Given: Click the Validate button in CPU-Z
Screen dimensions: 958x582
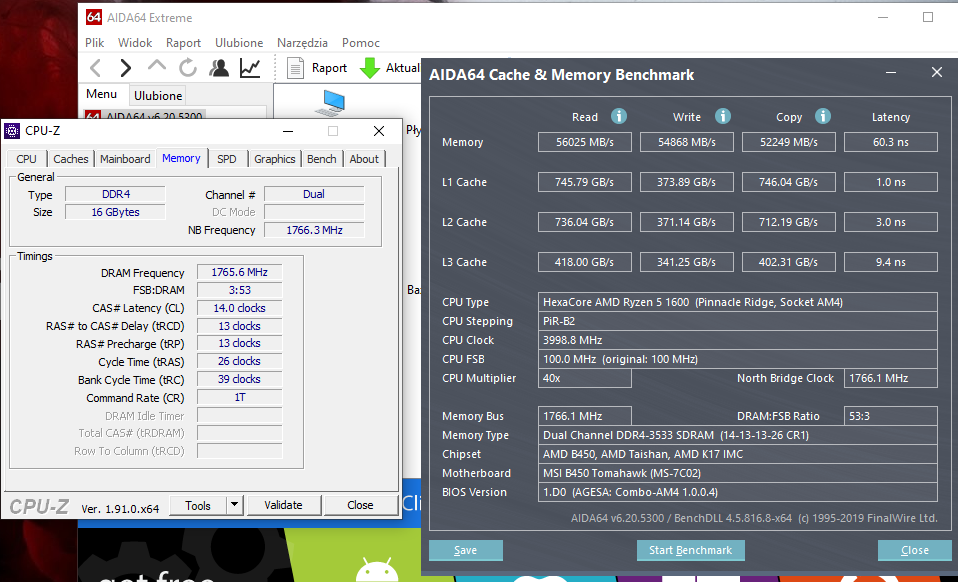Looking at the screenshot, I should click(283, 505).
